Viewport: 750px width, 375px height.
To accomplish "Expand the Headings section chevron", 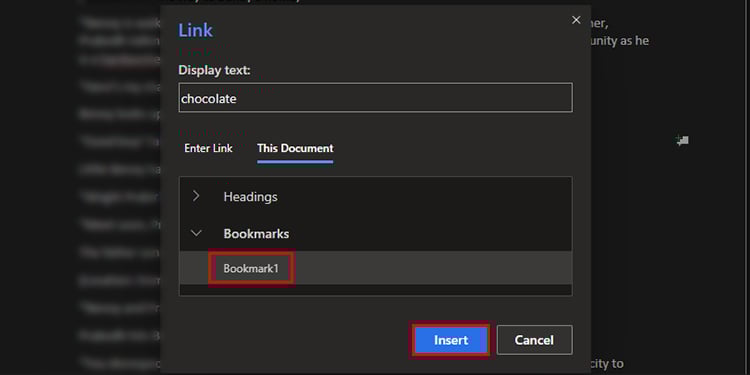I will 196,196.
